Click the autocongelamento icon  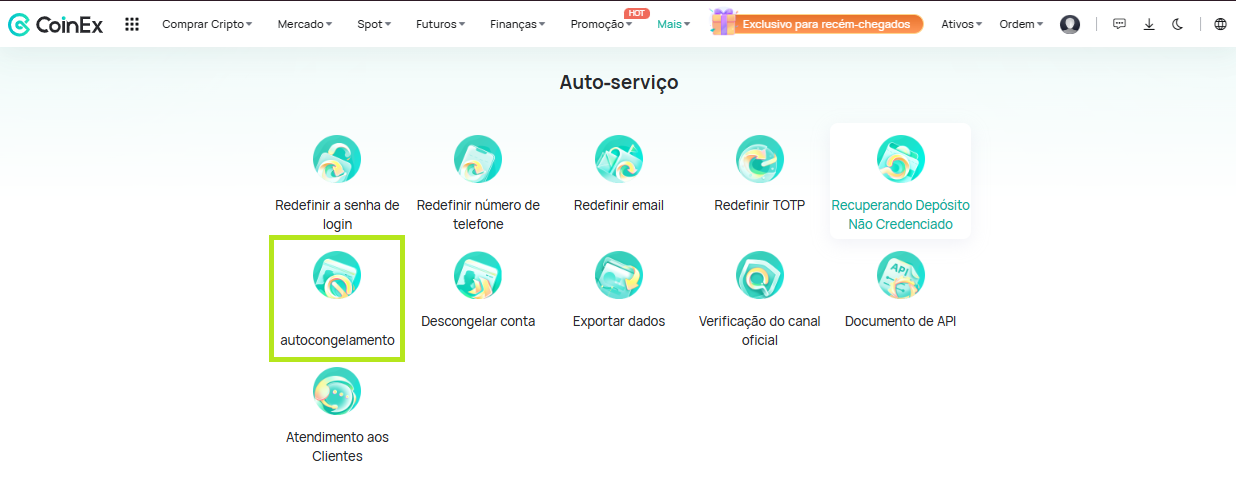coord(337,275)
